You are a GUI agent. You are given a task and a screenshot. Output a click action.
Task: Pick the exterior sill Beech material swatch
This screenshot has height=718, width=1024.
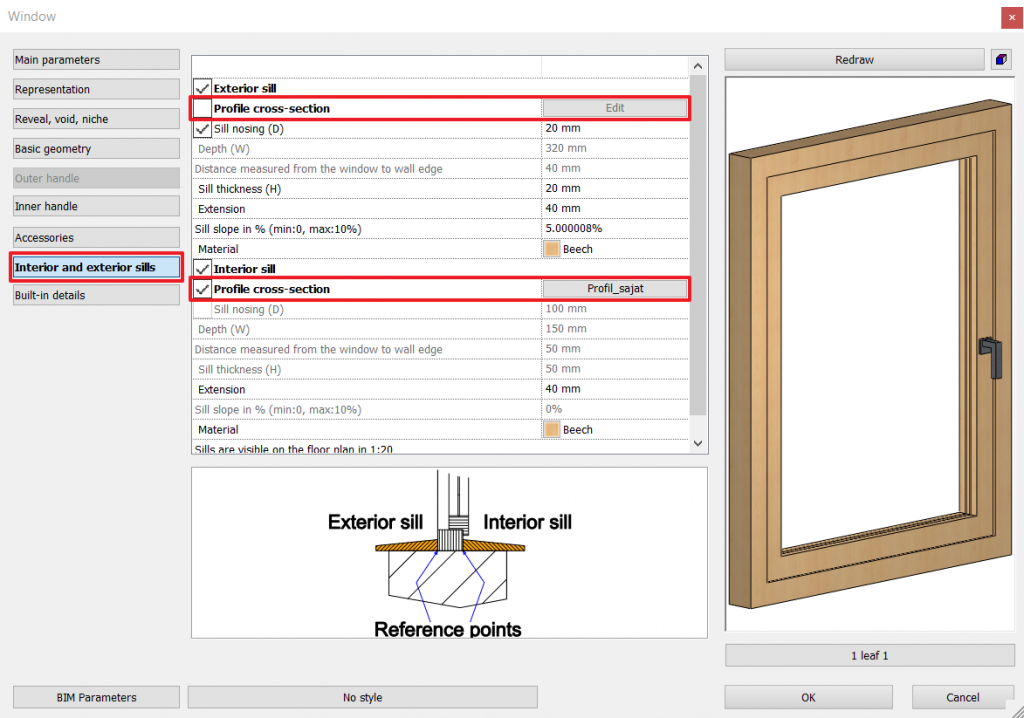tap(552, 249)
